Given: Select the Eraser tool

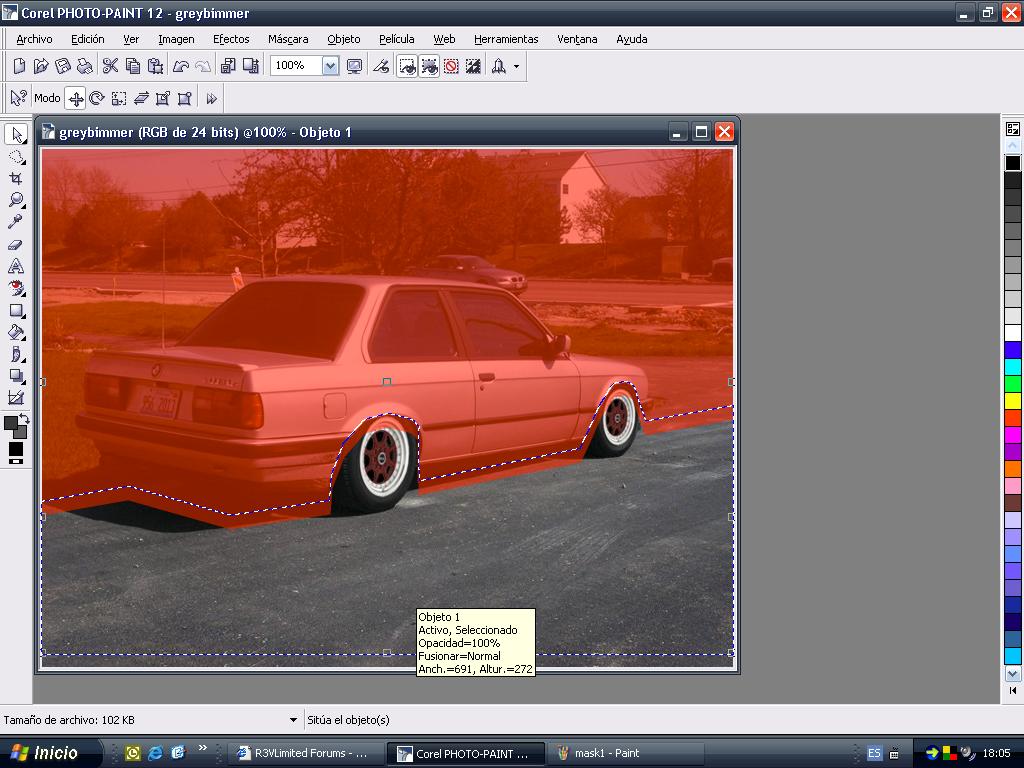Looking at the screenshot, I should tap(16, 244).
